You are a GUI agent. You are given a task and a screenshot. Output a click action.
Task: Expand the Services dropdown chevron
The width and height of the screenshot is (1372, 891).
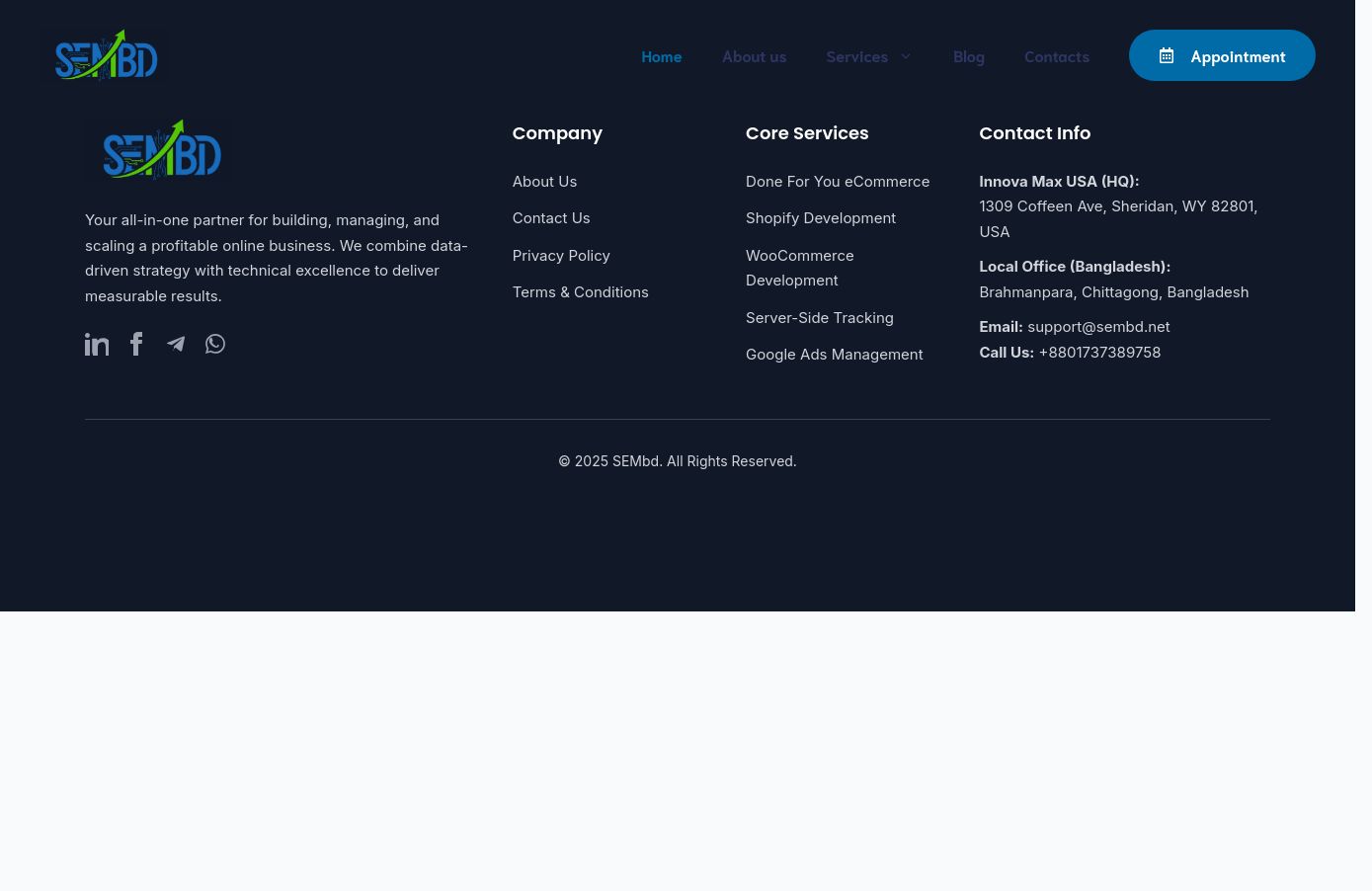(x=906, y=56)
